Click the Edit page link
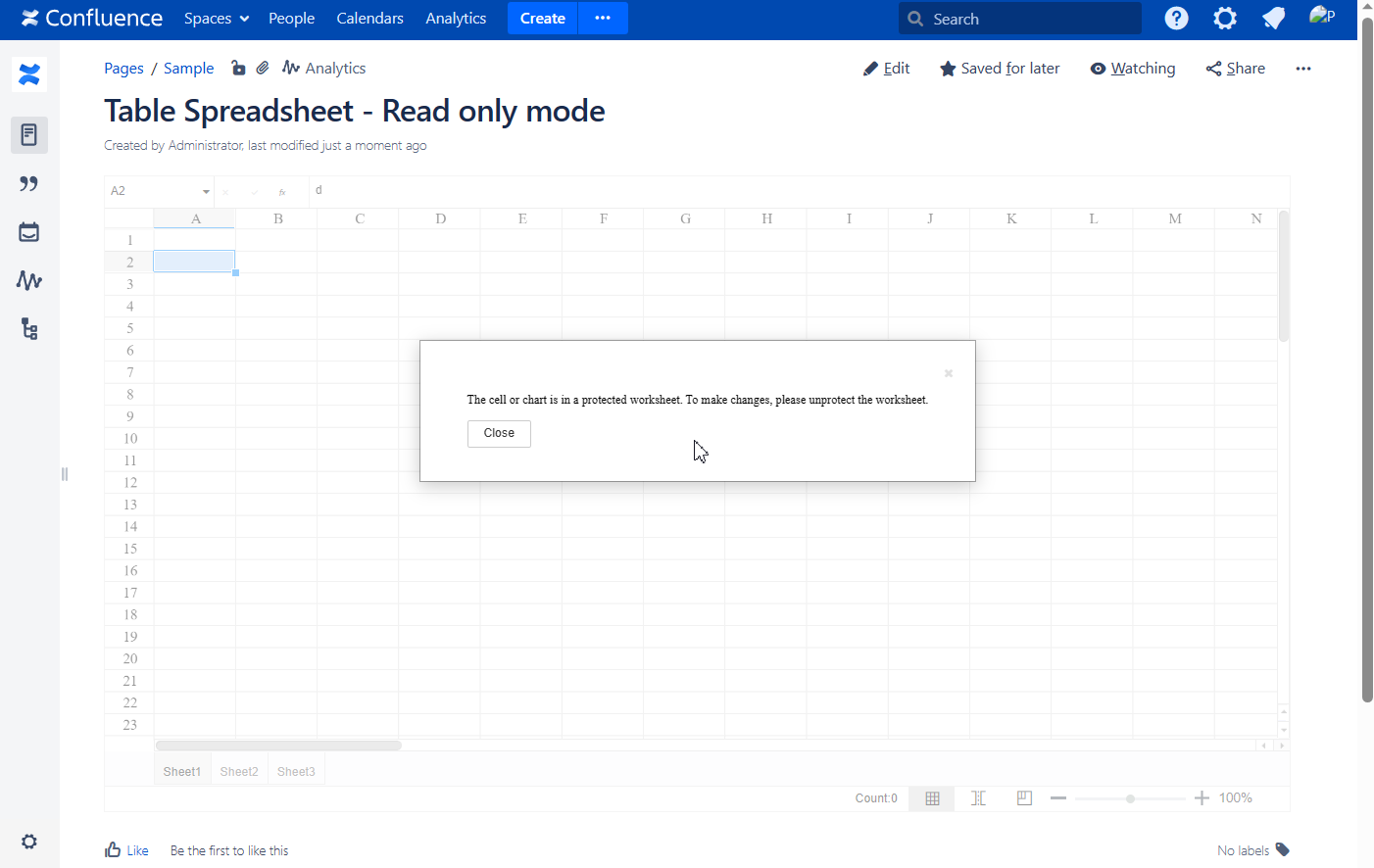 [887, 69]
